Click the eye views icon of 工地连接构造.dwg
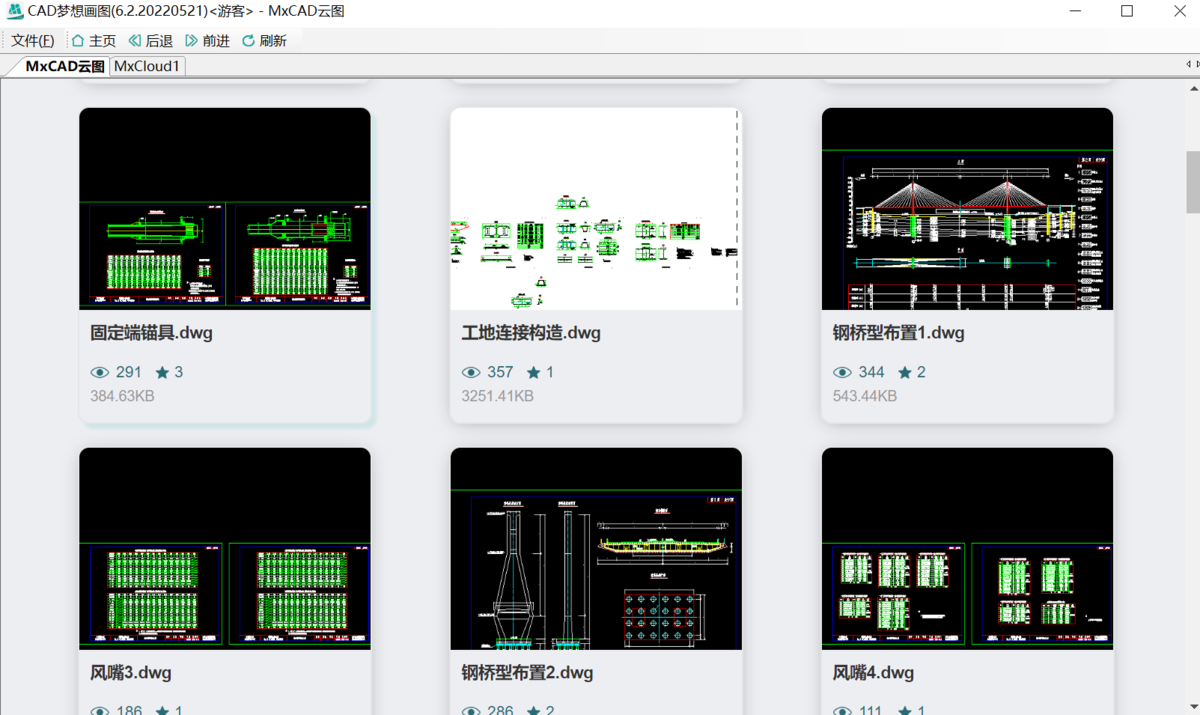 coord(471,372)
